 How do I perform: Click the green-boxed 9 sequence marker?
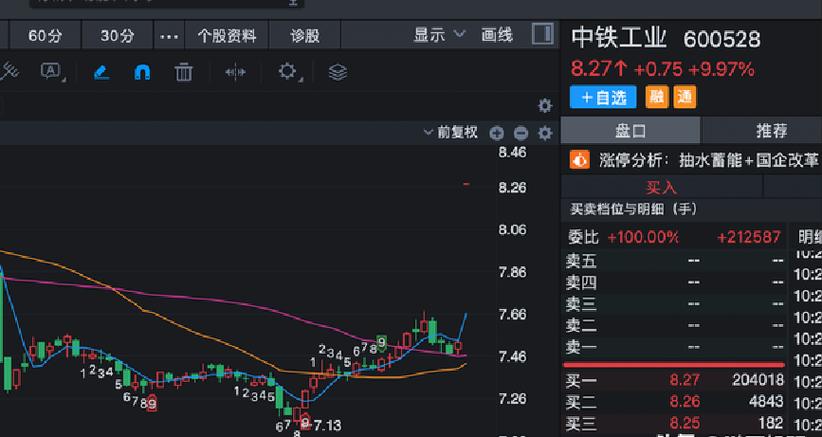pyautogui.click(x=382, y=343)
